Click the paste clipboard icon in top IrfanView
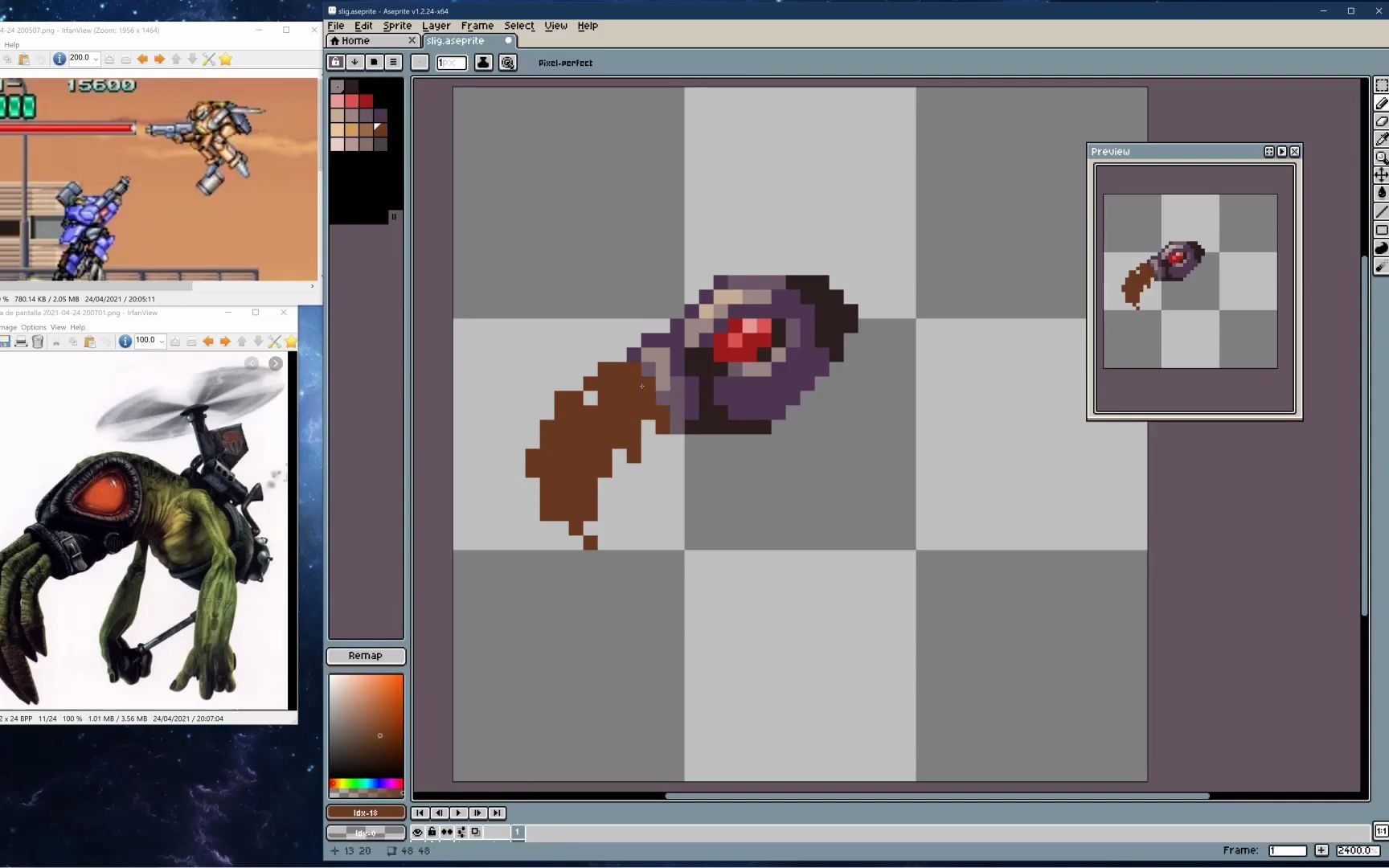 click(24, 59)
